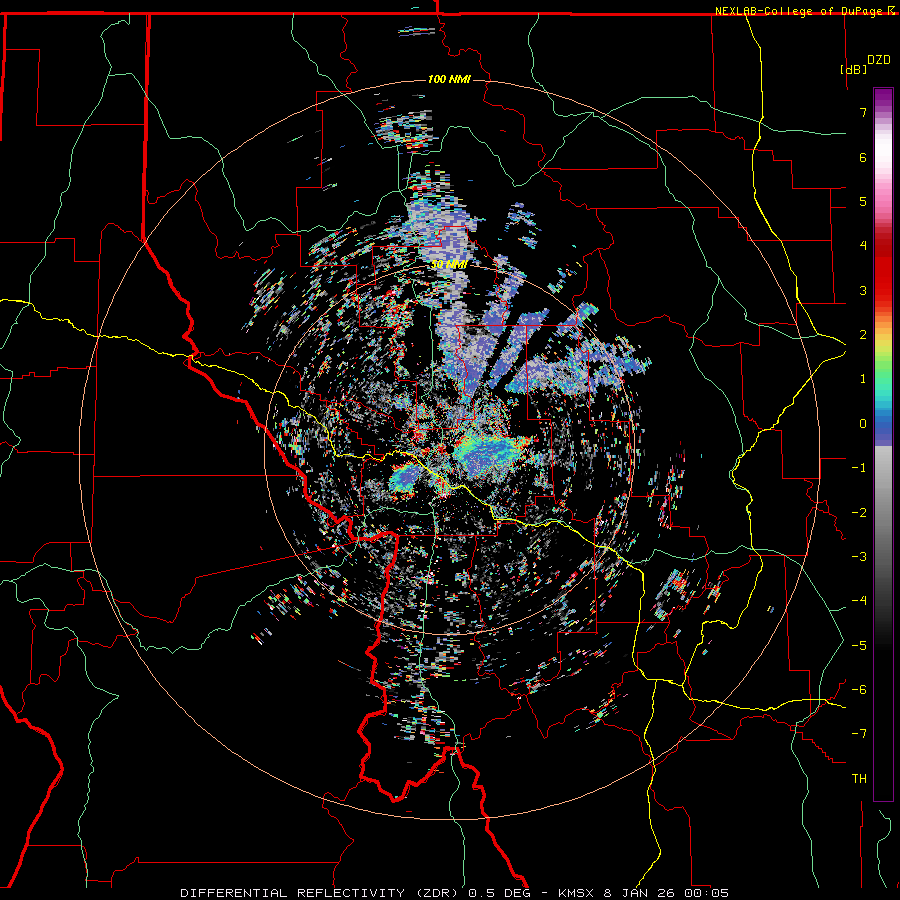Click the -6 tick on color scale

859,690
